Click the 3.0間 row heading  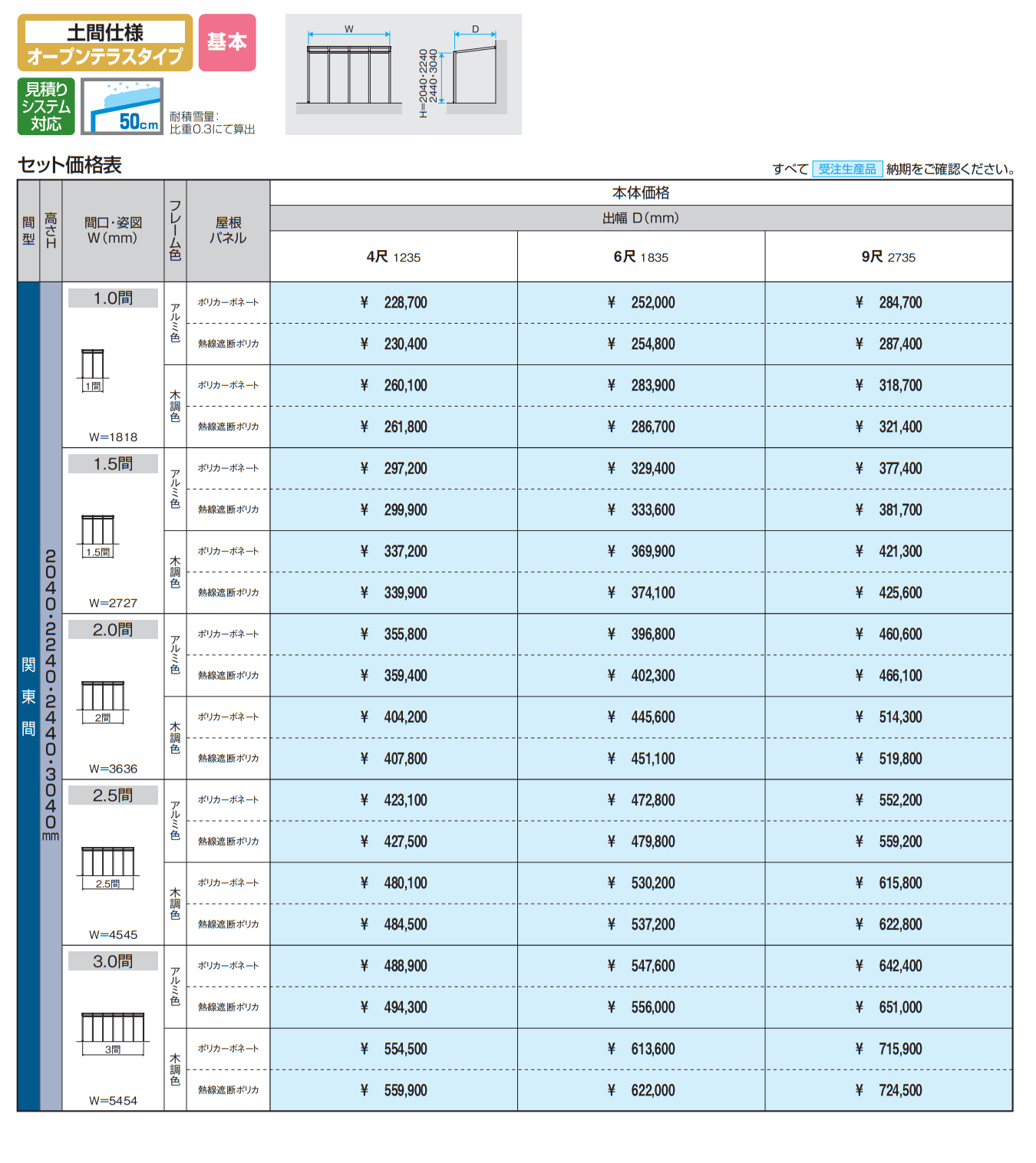[x=113, y=961]
